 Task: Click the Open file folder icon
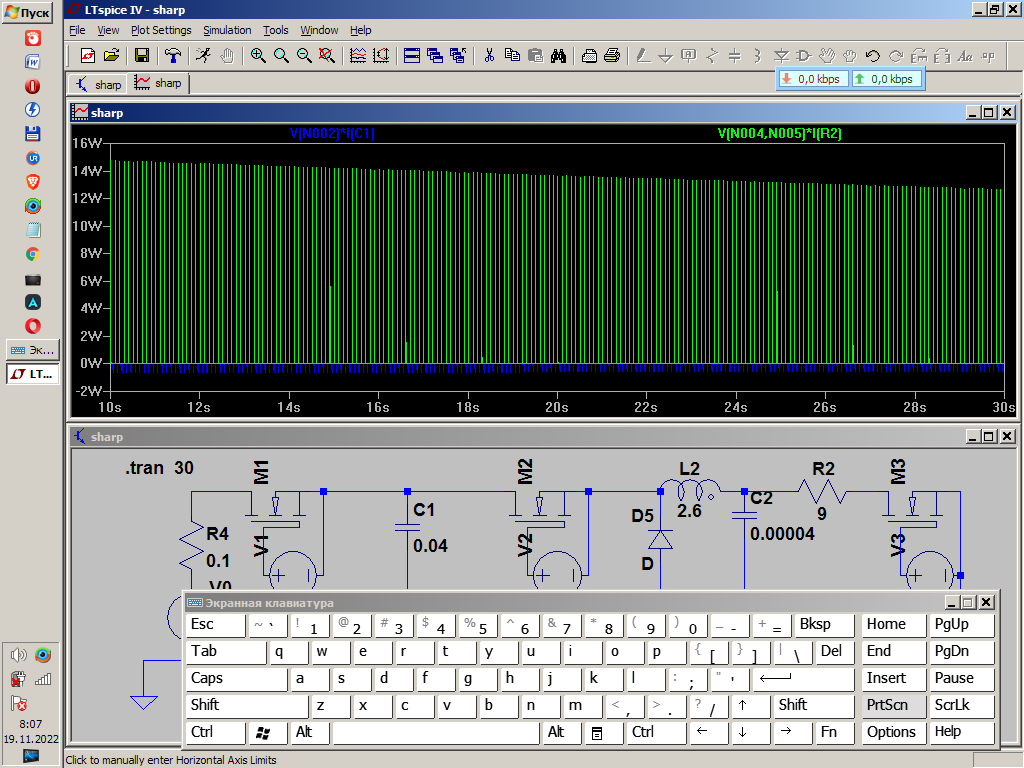tap(111, 55)
